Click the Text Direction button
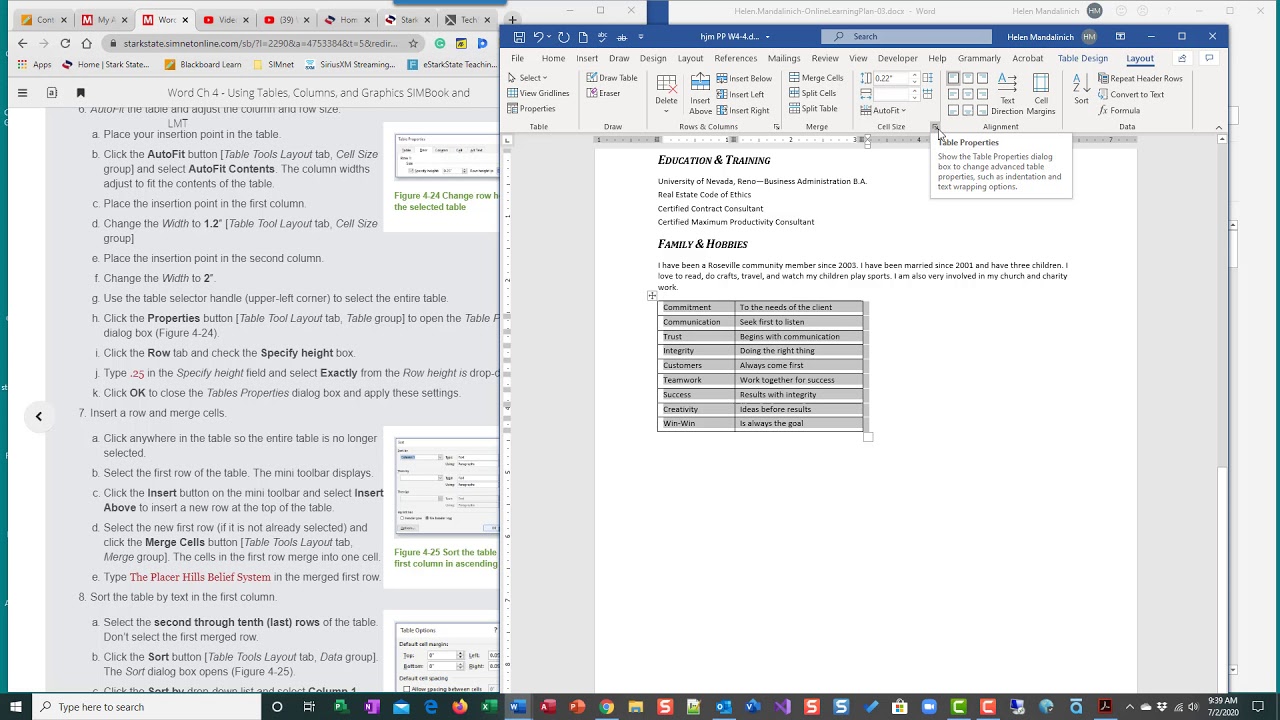The height and width of the screenshot is (720, 1280). click(x=1007, y=95)
